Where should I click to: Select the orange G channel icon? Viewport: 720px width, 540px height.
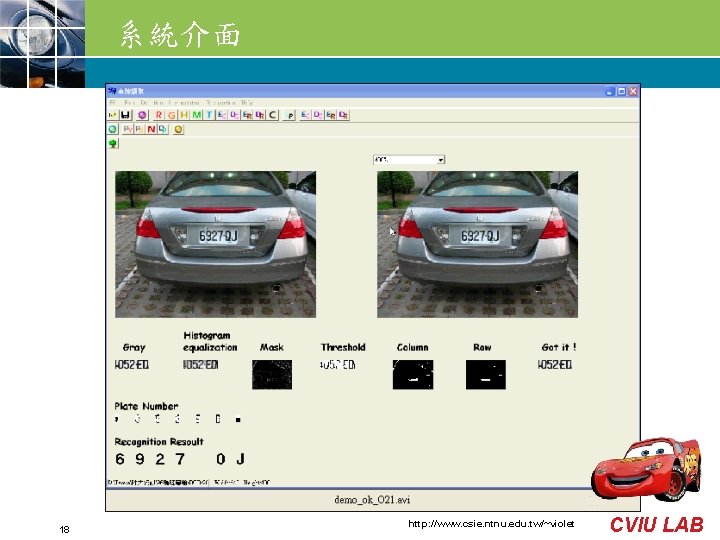coord(171,115)
